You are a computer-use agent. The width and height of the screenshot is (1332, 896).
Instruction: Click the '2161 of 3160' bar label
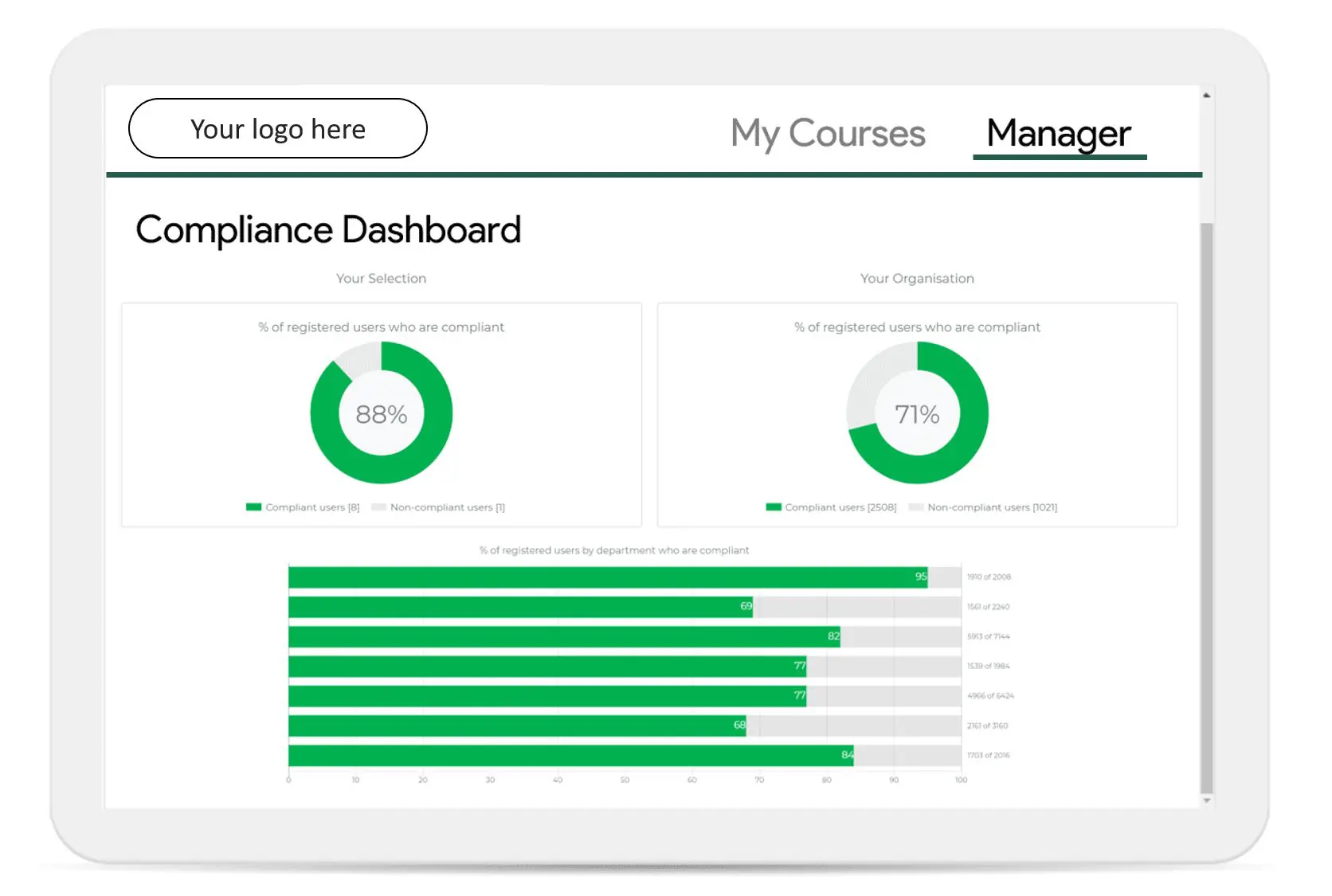pyautogui.click(x=987, y=726)
